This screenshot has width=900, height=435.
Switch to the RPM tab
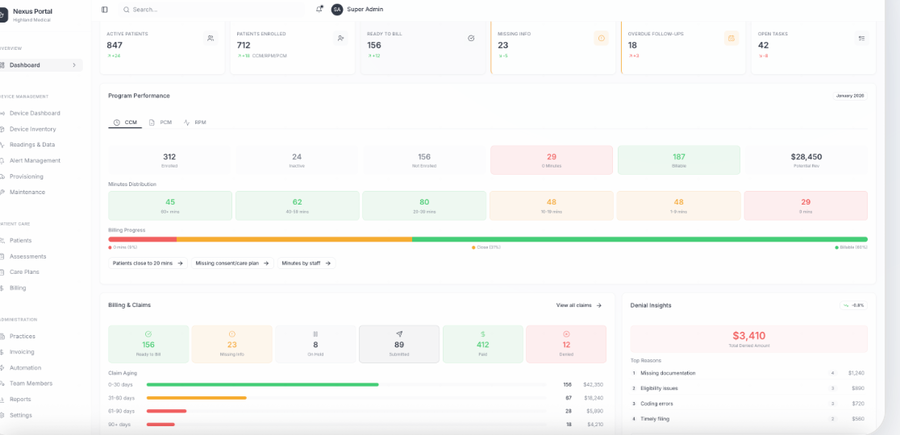(x=195, y=122)
